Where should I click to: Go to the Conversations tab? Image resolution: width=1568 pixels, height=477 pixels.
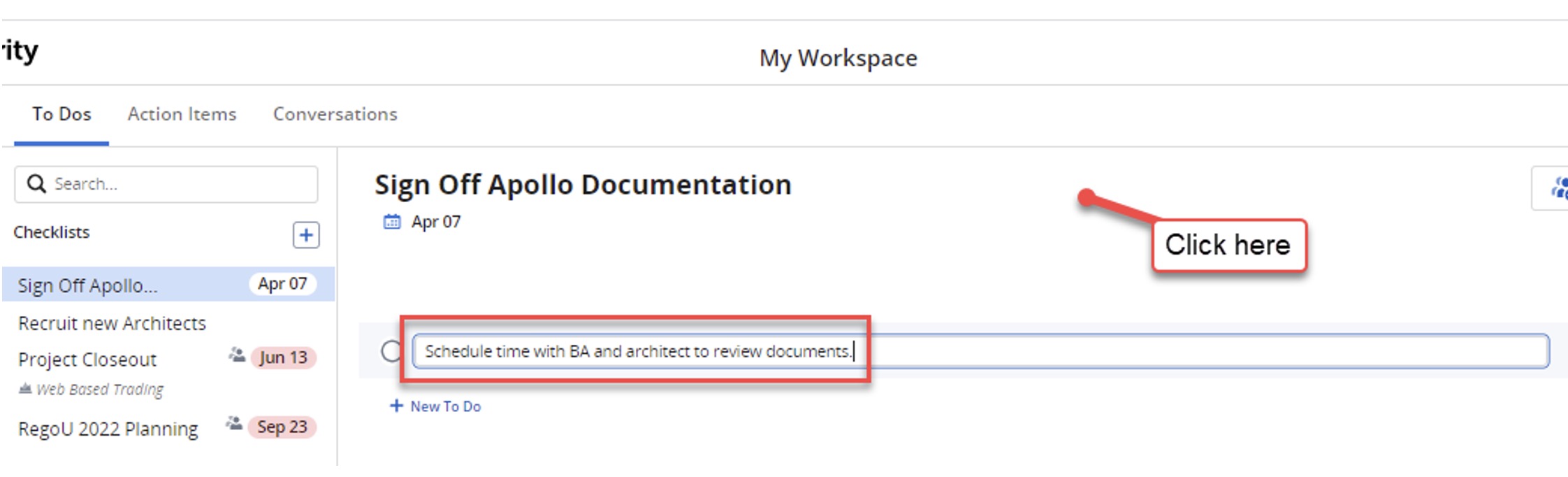[335, 114]
